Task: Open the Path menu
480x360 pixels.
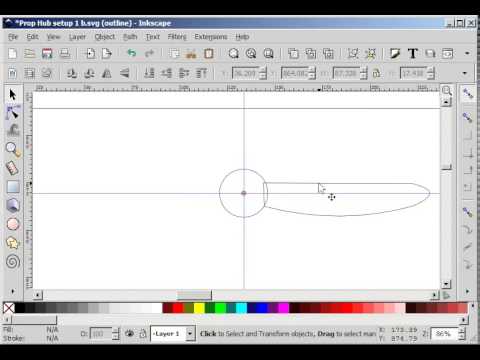Action: pos(130,37)
